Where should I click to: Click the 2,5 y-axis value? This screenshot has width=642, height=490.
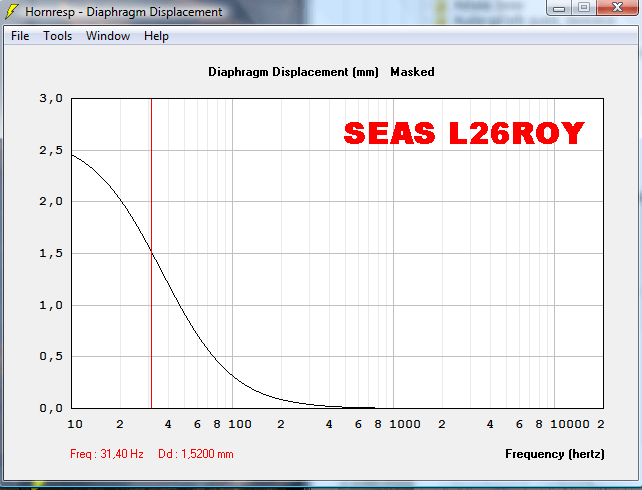pyautogui.click(x=51, y=150)
